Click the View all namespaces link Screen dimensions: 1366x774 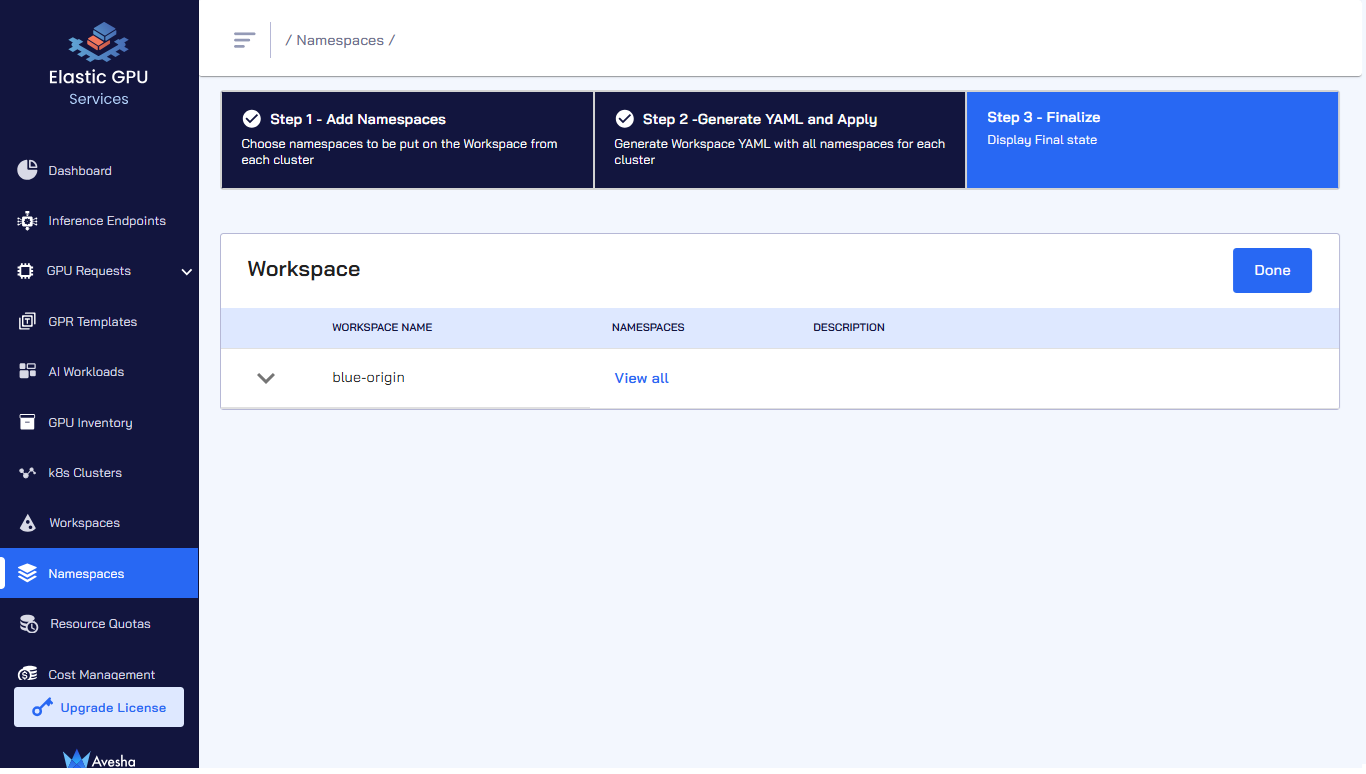[x=642, y=378]
